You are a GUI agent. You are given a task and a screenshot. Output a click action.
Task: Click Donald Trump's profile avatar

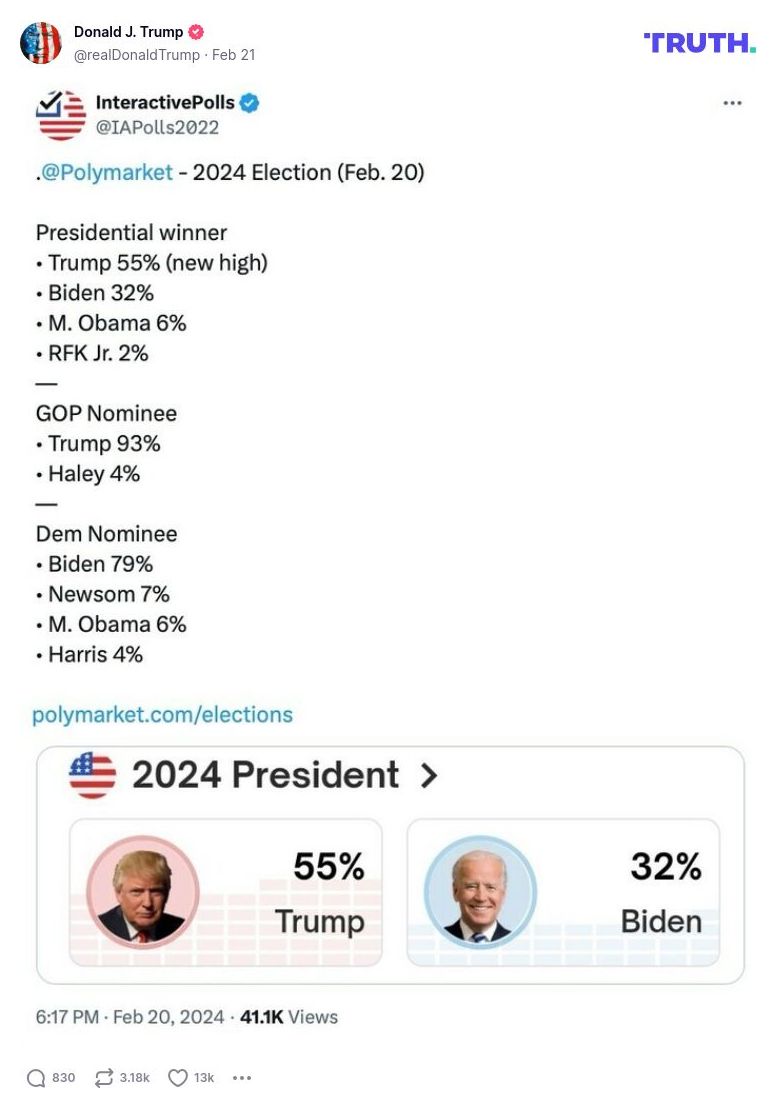(41, 43)
